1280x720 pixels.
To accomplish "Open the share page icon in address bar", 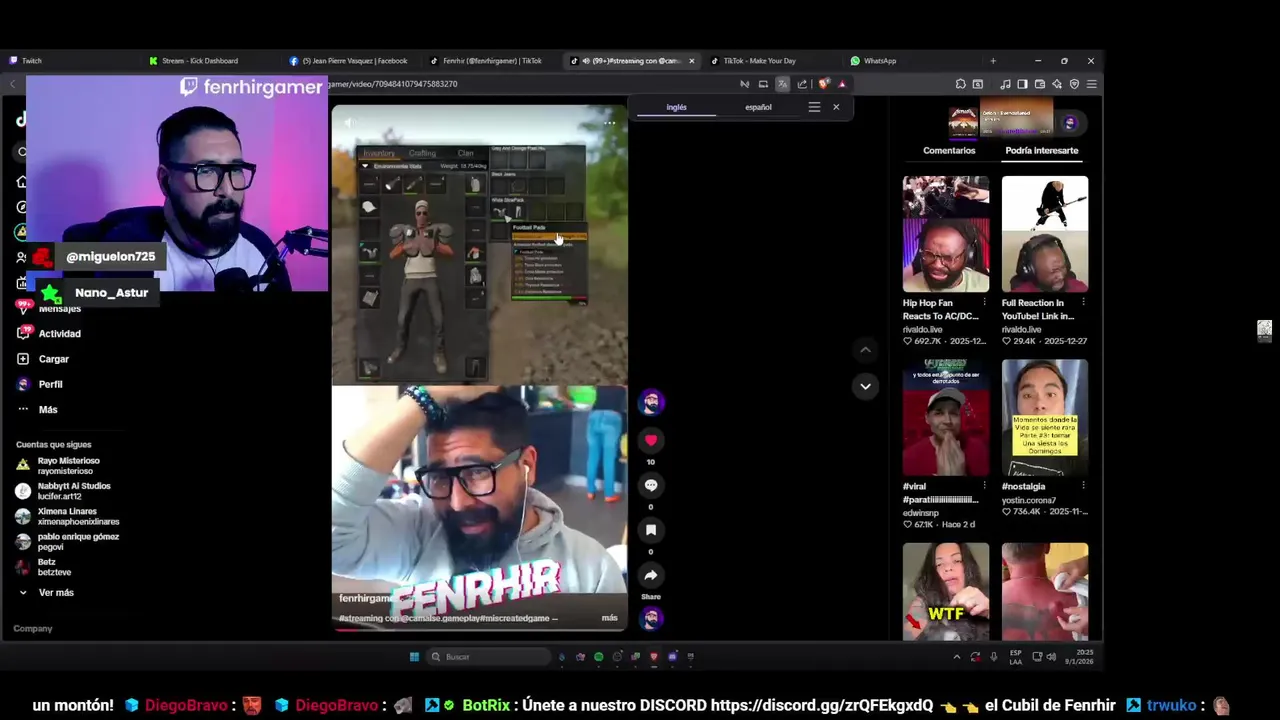I will (802, 84).
